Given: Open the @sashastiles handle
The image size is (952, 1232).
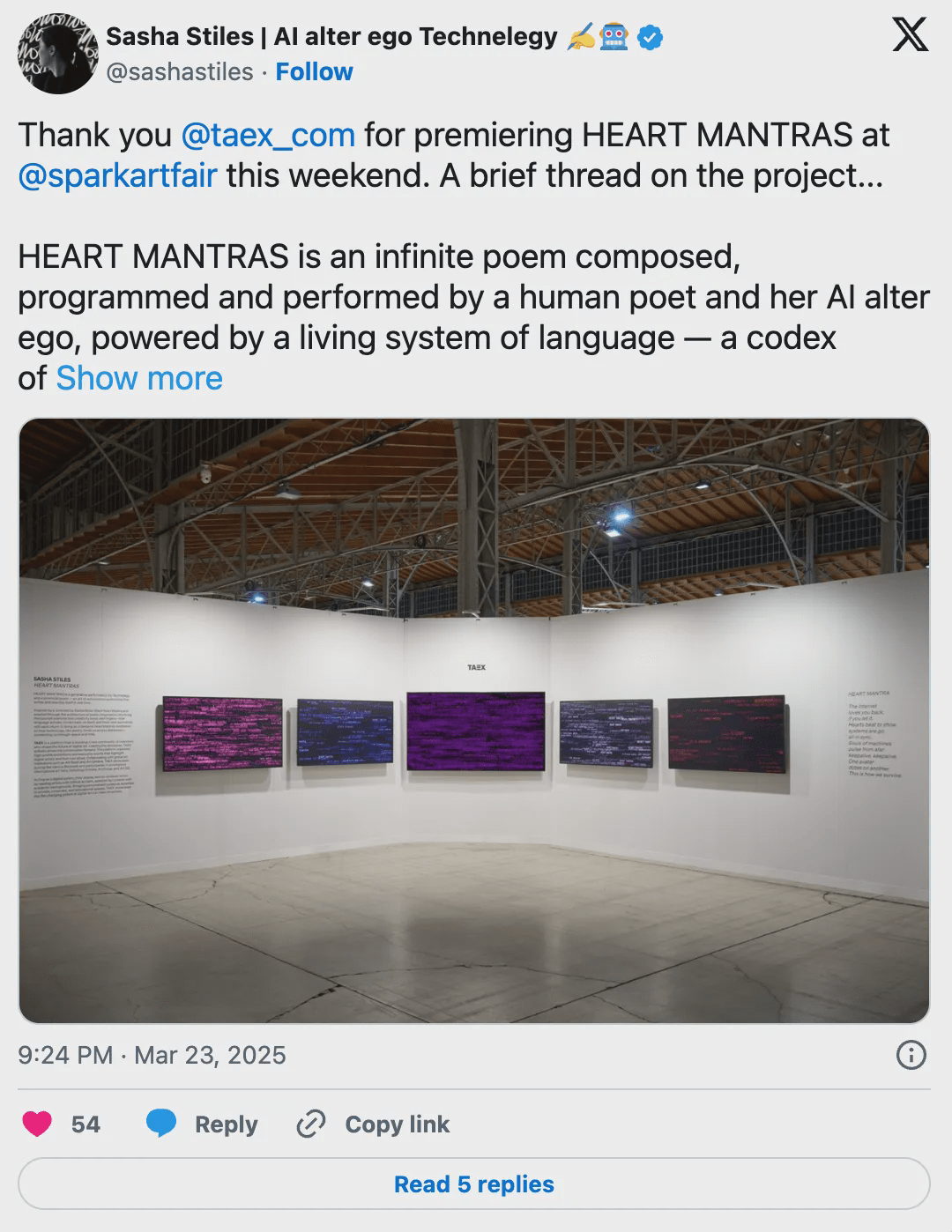Looking at the screenshot, I should 180,71.
